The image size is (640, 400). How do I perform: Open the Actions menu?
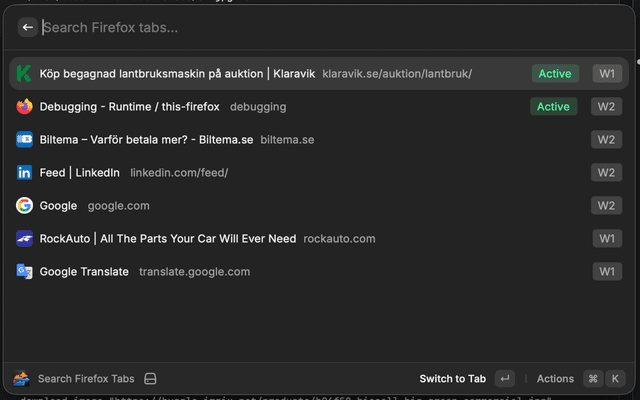tap(555, 379)
